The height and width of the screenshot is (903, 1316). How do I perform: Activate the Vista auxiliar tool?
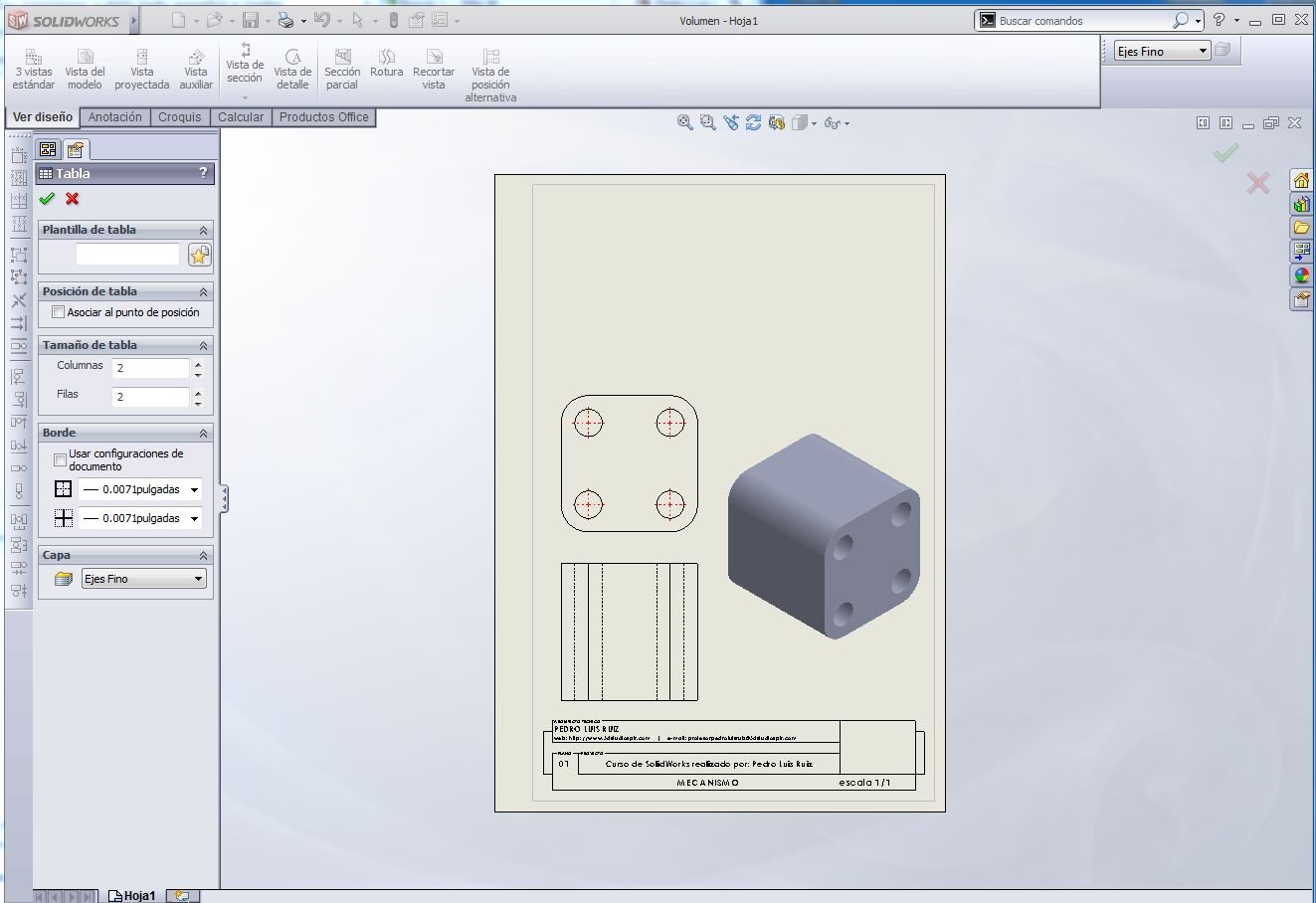pyautogui.click(x=196, y=71)
